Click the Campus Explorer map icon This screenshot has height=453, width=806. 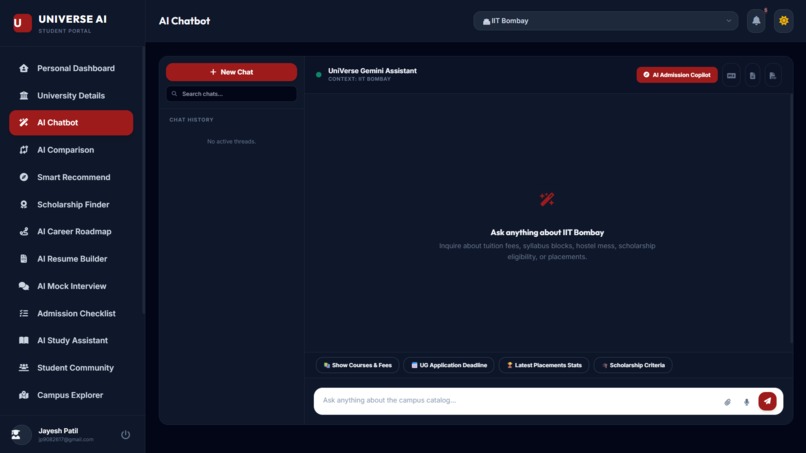click(24, 395)
